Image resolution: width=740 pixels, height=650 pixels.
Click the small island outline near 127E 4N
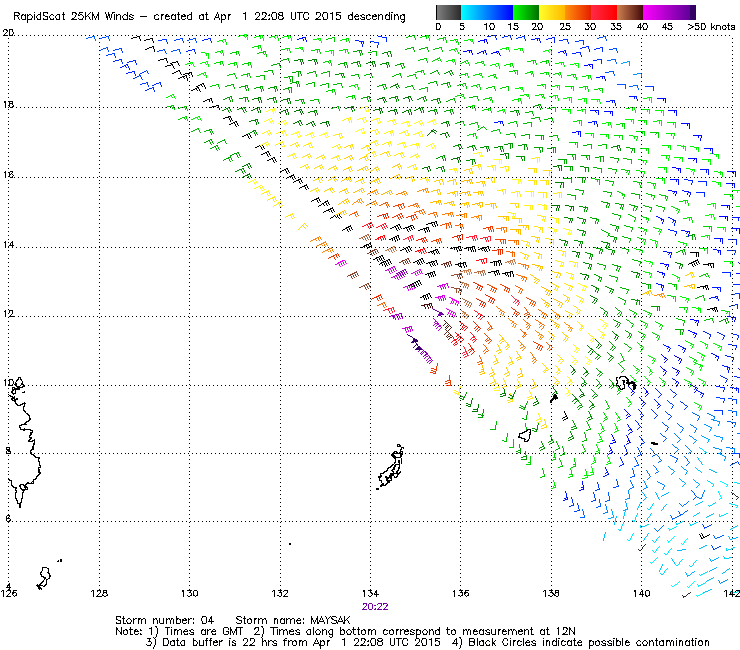(44, 578)
